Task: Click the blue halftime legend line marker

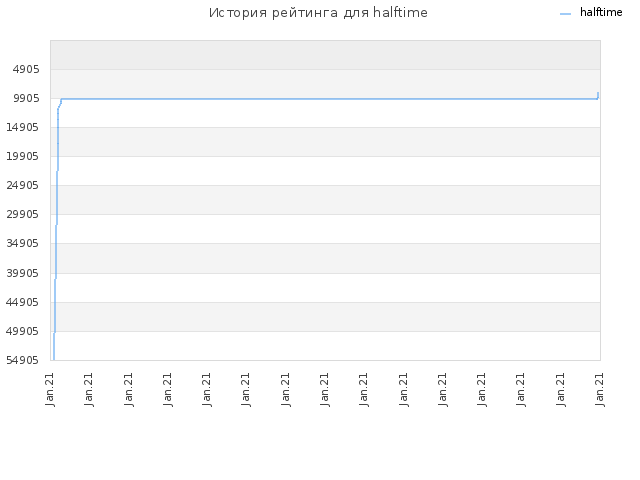Action: coord(565,14)
